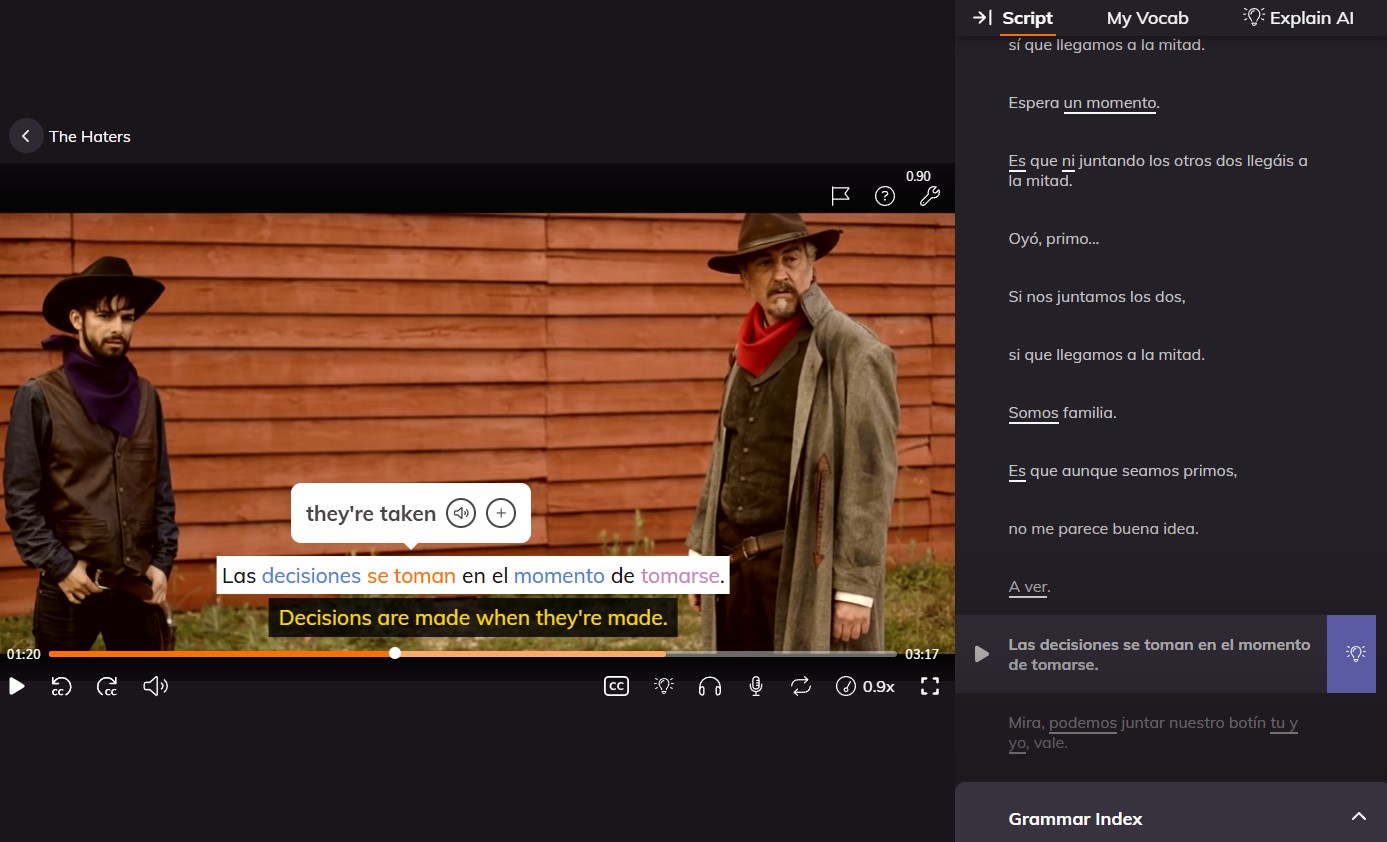Click the video progress bar handle
The image size is (1387, 842).
[x=395, y=653]
